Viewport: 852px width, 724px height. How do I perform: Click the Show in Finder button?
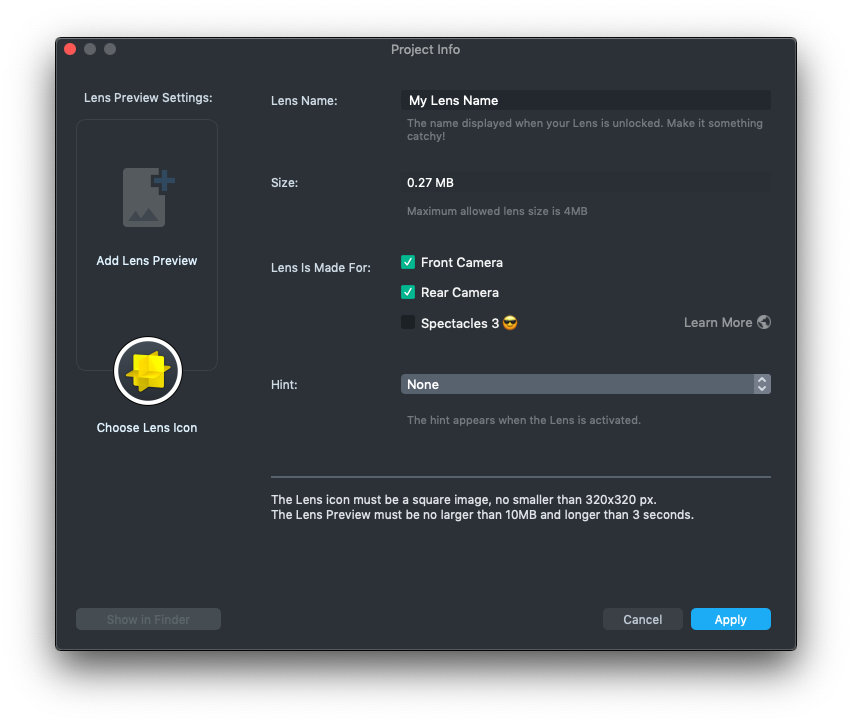(x=148, y=619)
